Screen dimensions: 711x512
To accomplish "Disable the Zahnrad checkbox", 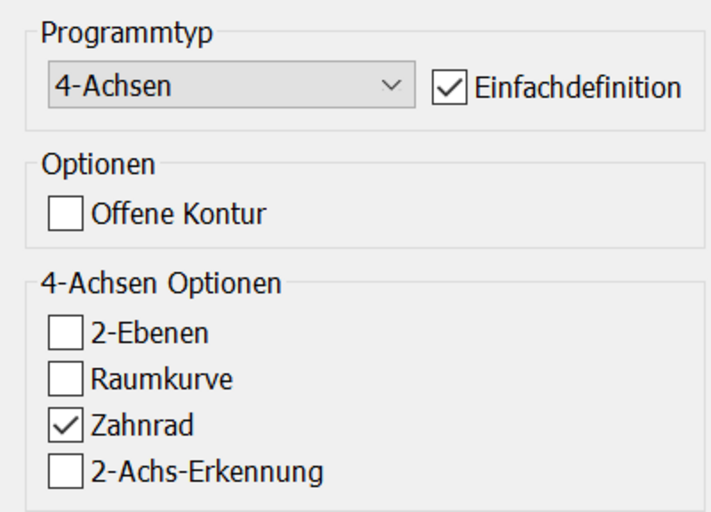I will (66, 425).
